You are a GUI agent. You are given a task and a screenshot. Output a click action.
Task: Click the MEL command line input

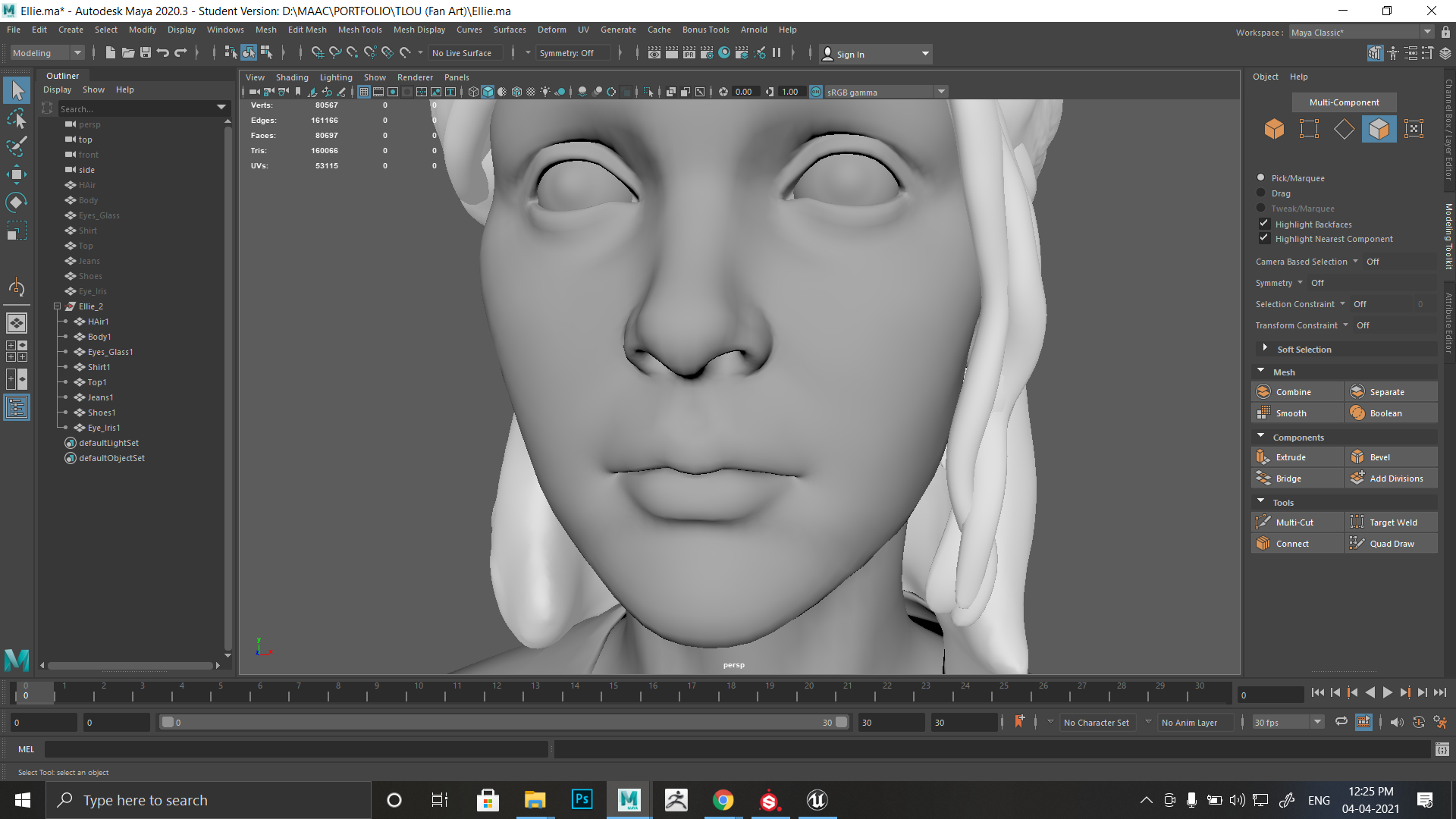click(x=297, y=749)
